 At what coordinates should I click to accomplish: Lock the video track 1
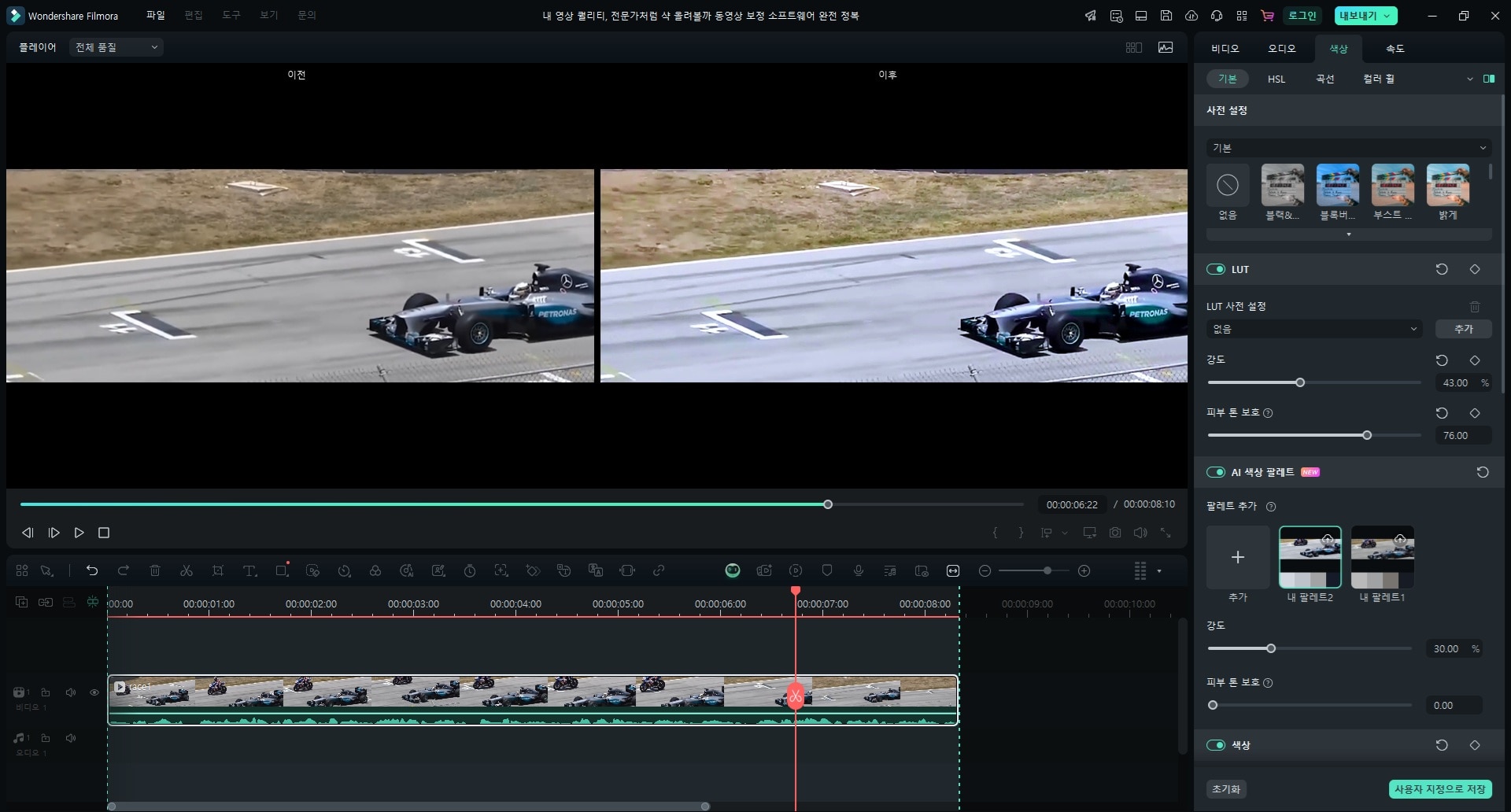pyautogui.click(x=46, y=692)
